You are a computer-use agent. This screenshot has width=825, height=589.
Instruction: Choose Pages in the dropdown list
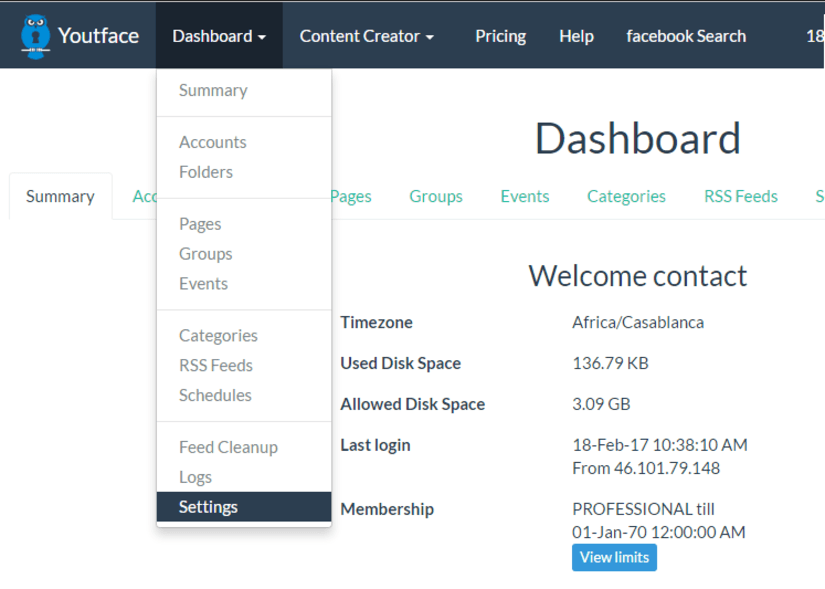coord(244,224)
